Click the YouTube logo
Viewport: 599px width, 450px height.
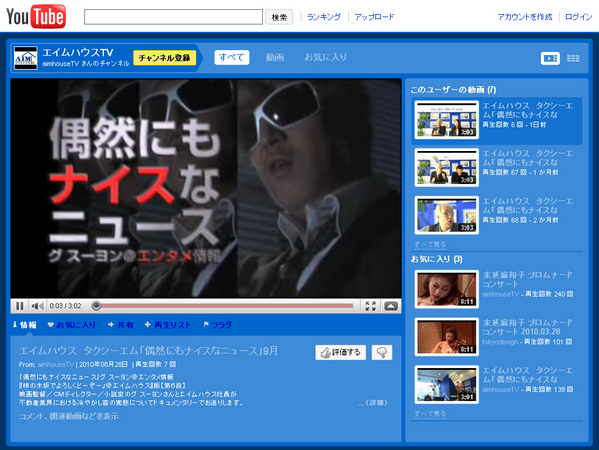click(x=36, y=16)
